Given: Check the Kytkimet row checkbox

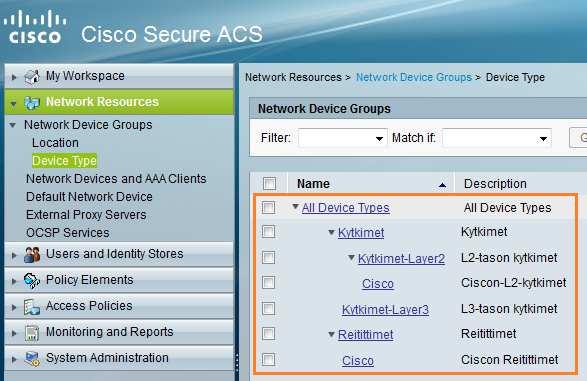Looking at the screenshot, I should coord(268,232).
